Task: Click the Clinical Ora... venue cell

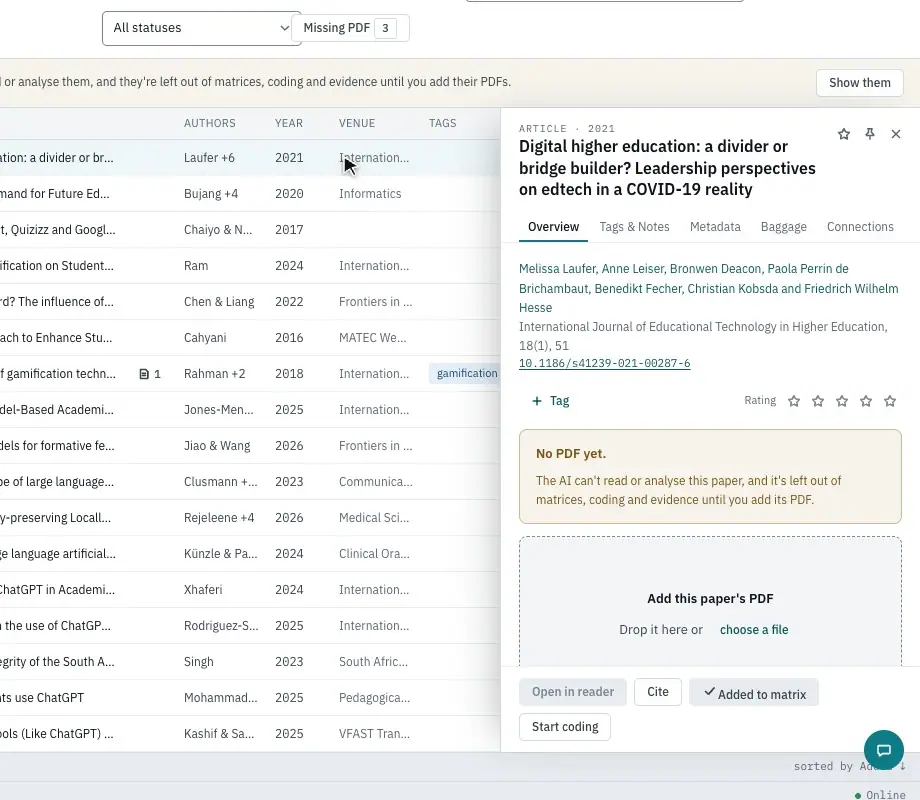Action: coord(374,553)
